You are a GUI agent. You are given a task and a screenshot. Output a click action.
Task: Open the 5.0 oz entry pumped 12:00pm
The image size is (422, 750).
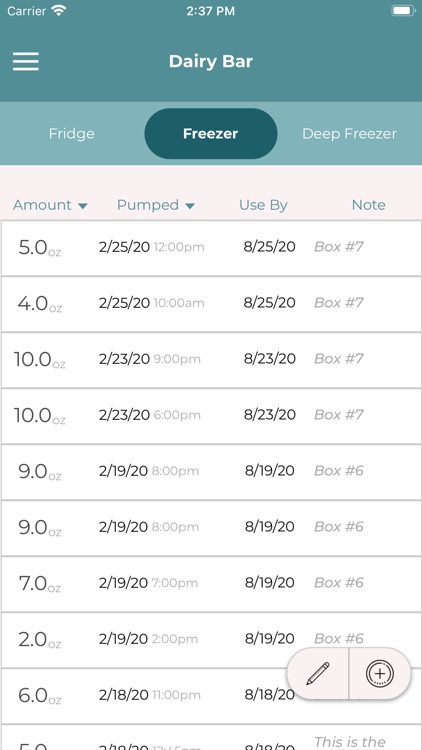click(x=211, y=248)
